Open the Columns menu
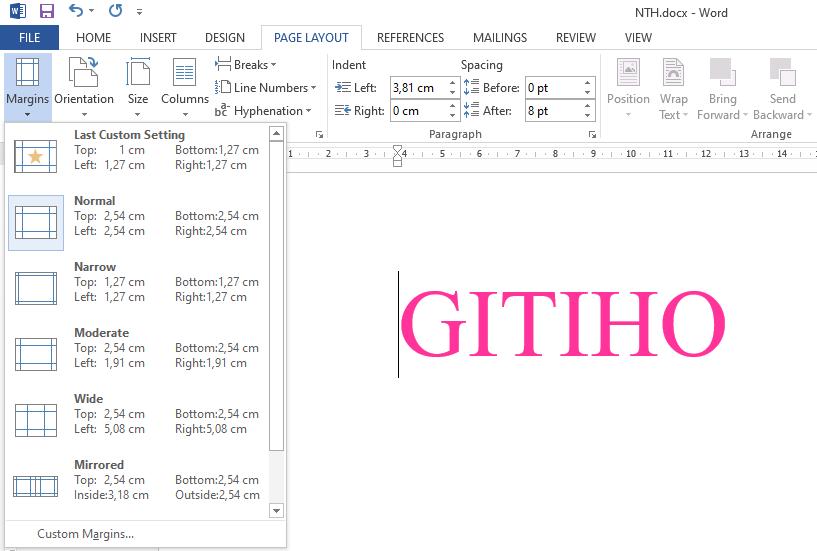Image resolution: width=817 pixels, height=551 pixels. (x=184, y=87)
